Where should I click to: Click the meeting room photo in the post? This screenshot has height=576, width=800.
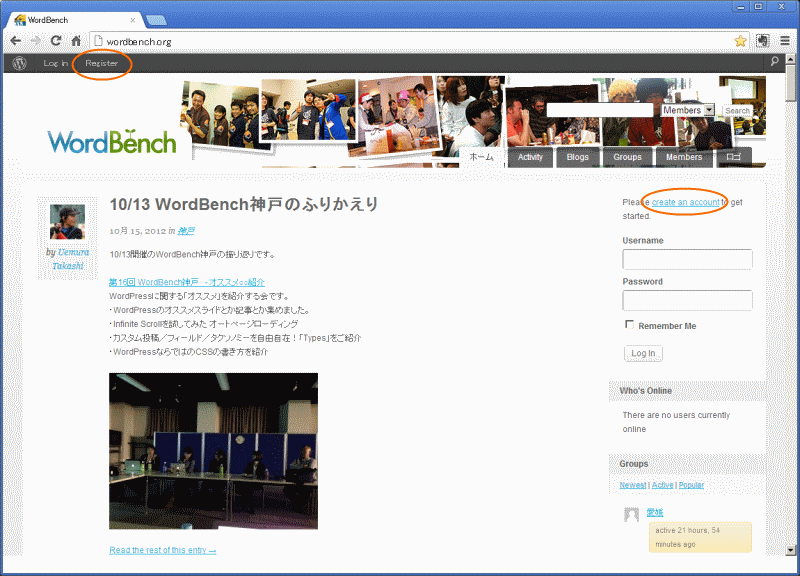tap(213, 451)
